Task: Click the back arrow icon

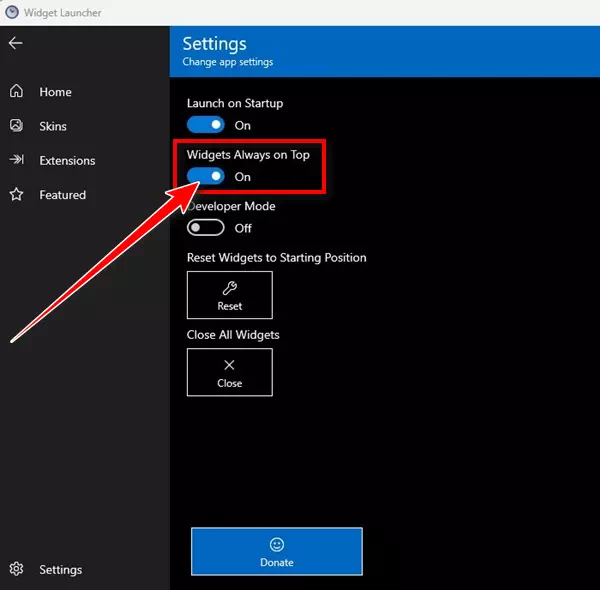Action: coord(16,43)
